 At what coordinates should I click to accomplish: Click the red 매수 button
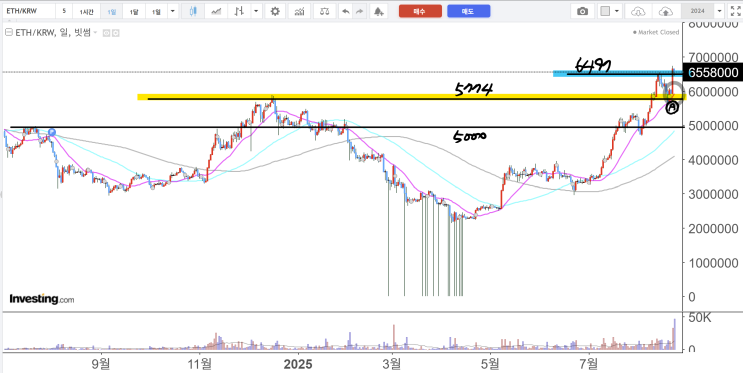click(x=420, y=11)
